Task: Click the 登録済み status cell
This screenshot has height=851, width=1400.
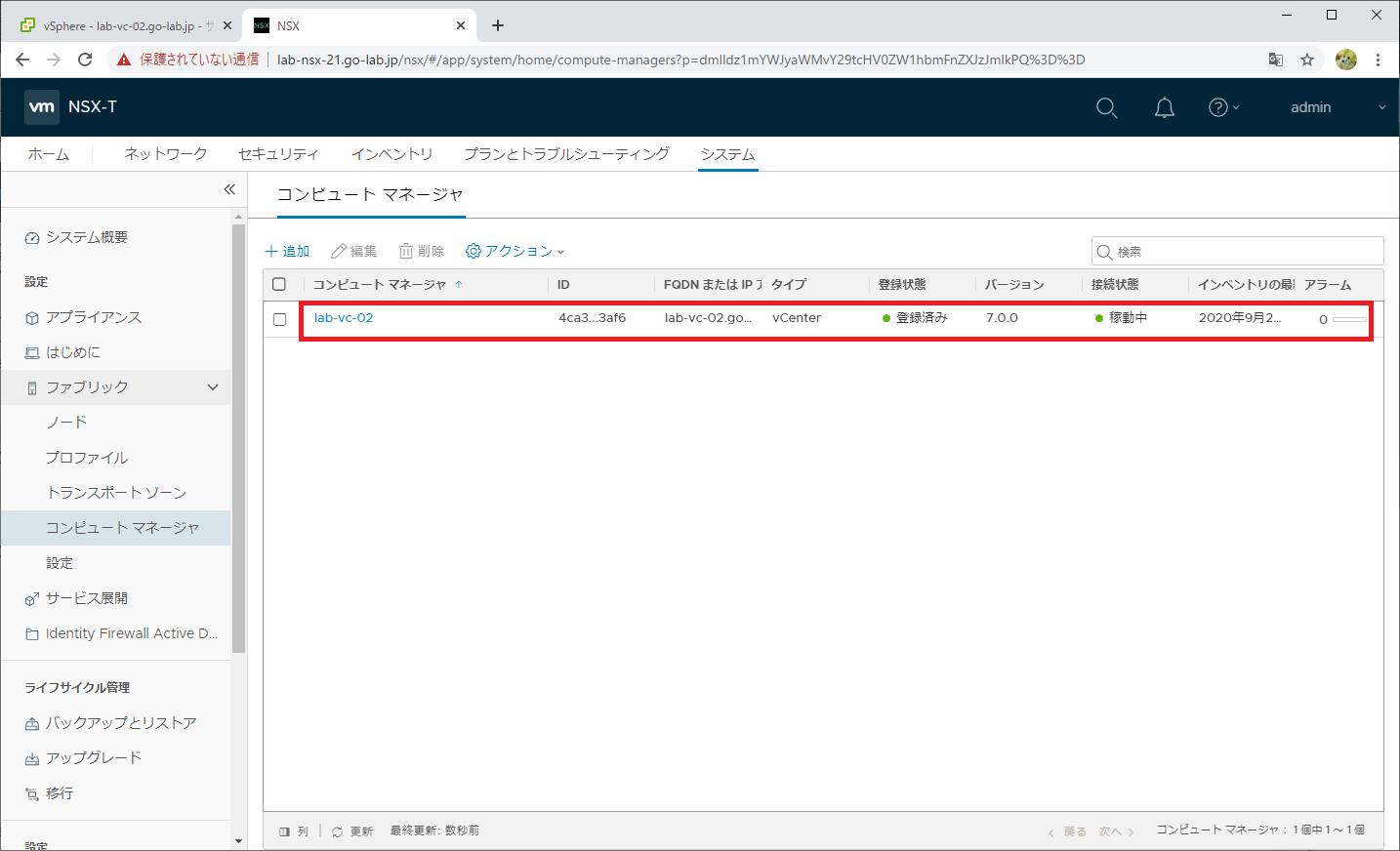Action: coord(915,318)
